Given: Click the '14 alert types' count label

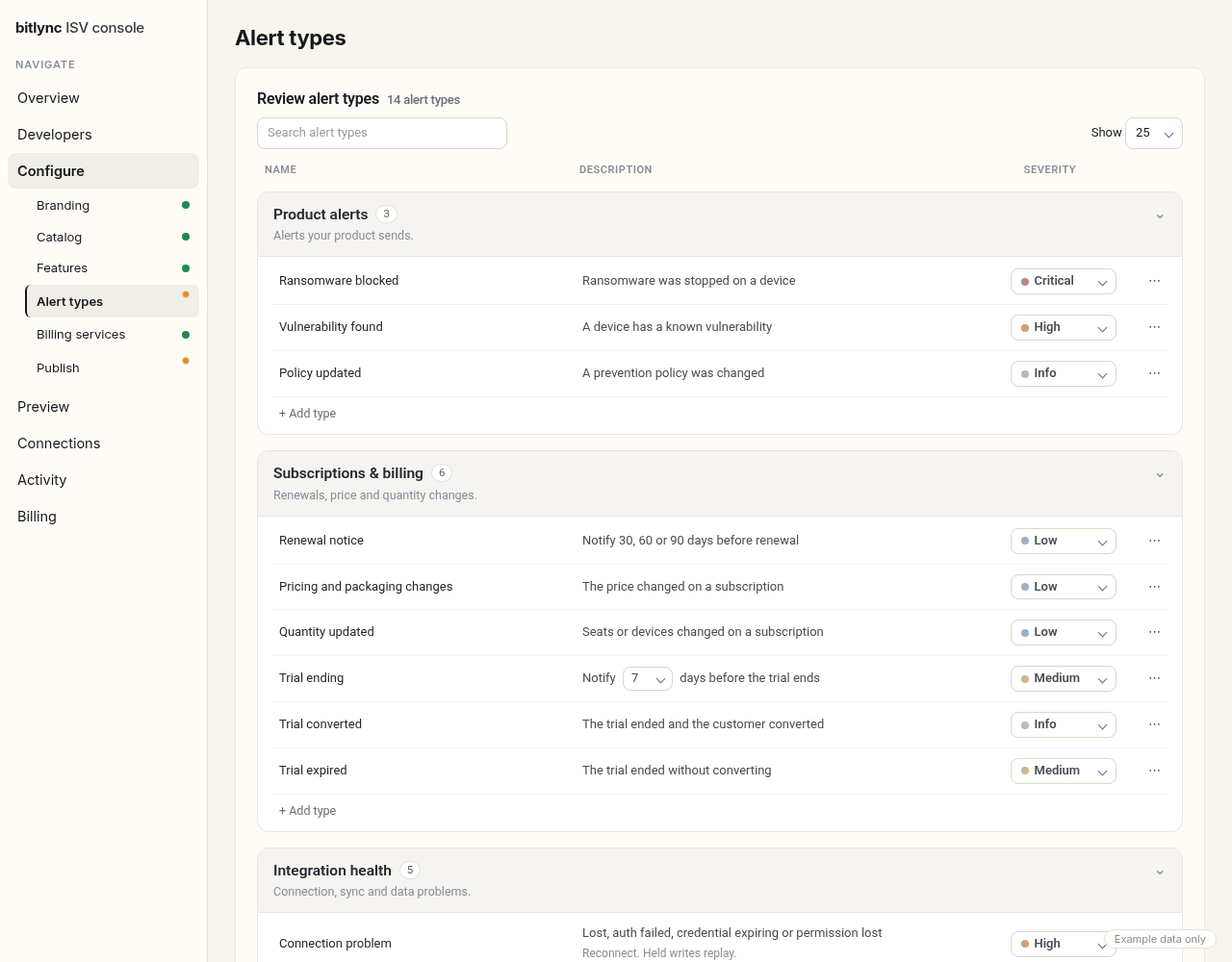Looking at the screenshot, I should point(423,100).
